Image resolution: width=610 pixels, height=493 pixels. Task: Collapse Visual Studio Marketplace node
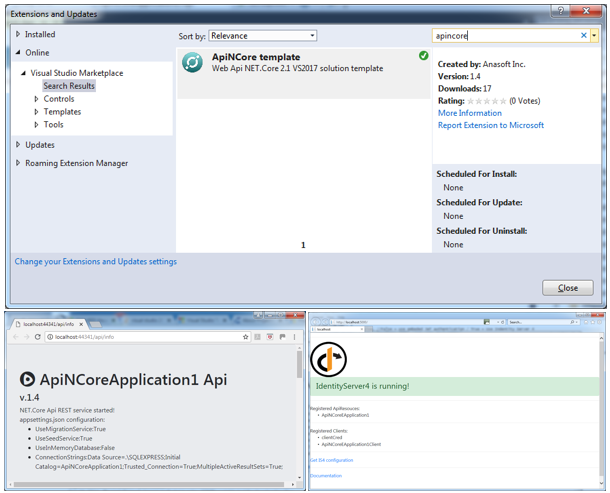coord(23,73)
